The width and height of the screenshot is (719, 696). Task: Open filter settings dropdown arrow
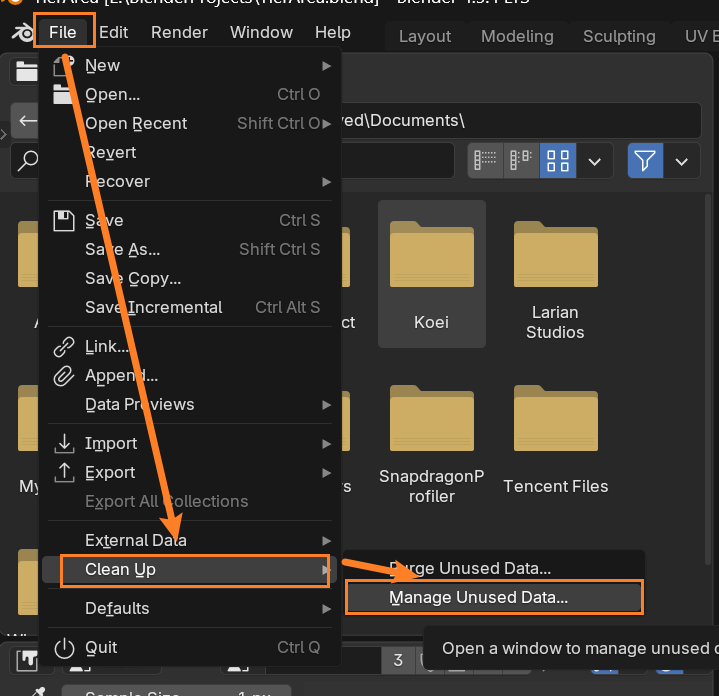(682, 160)
